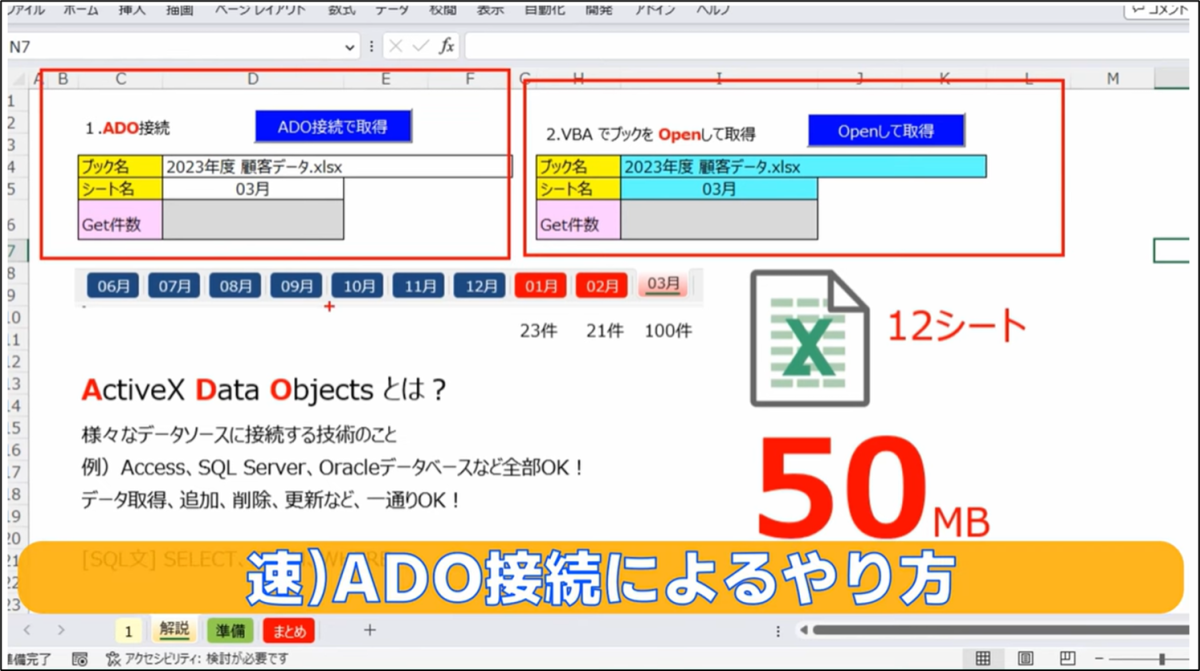1200x671 pixels.
Task: Select the まとめ sheet tab
Action: click(x=289, y=630)
